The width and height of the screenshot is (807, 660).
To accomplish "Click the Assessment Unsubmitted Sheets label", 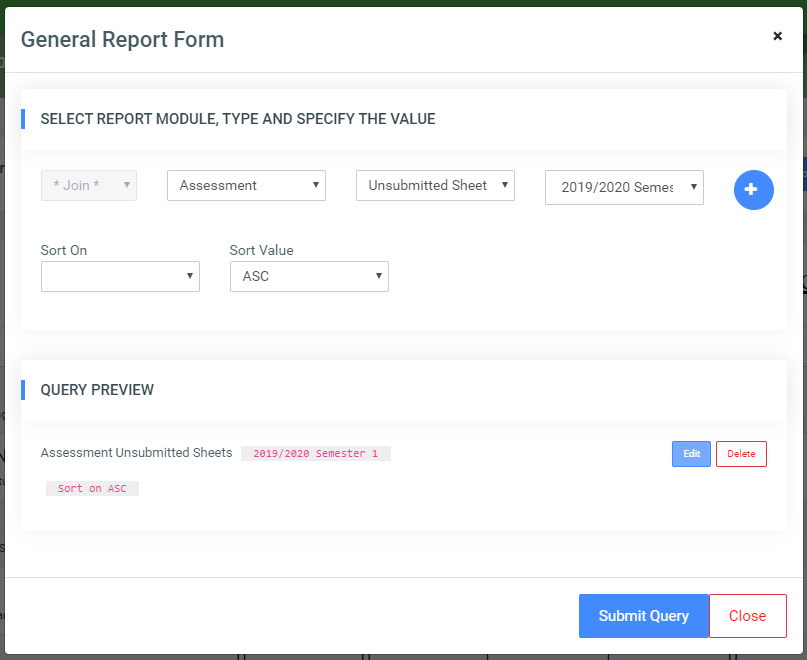I will coord(136,452).
